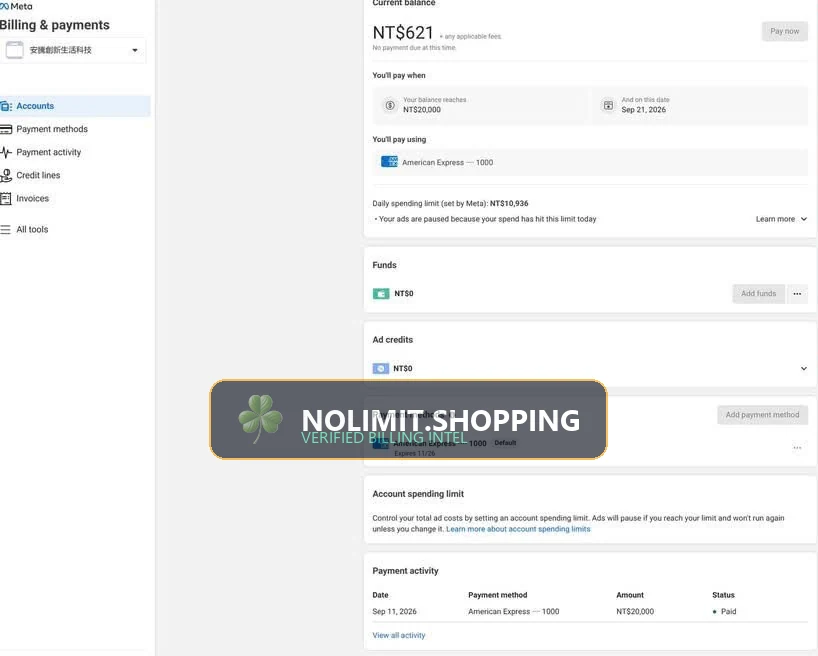Click American Express 1000 in payment activity row
818x656 pixels.
[x=513, y=612]
